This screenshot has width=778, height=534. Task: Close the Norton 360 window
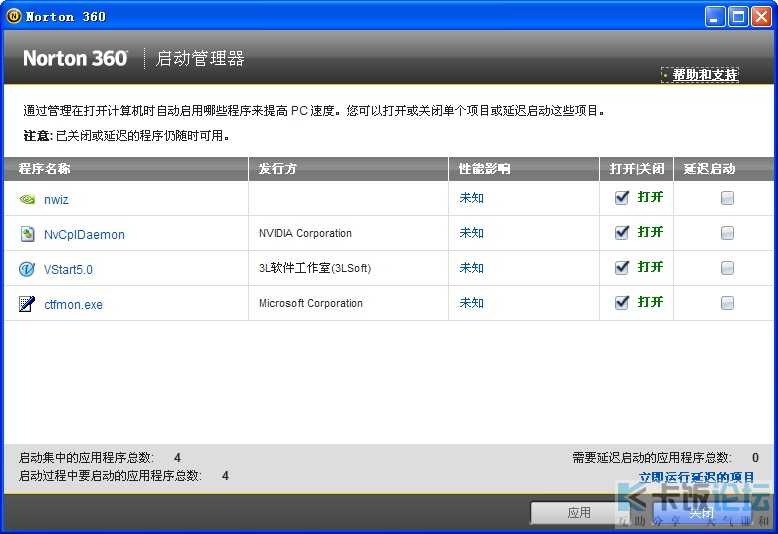[761, 16]
